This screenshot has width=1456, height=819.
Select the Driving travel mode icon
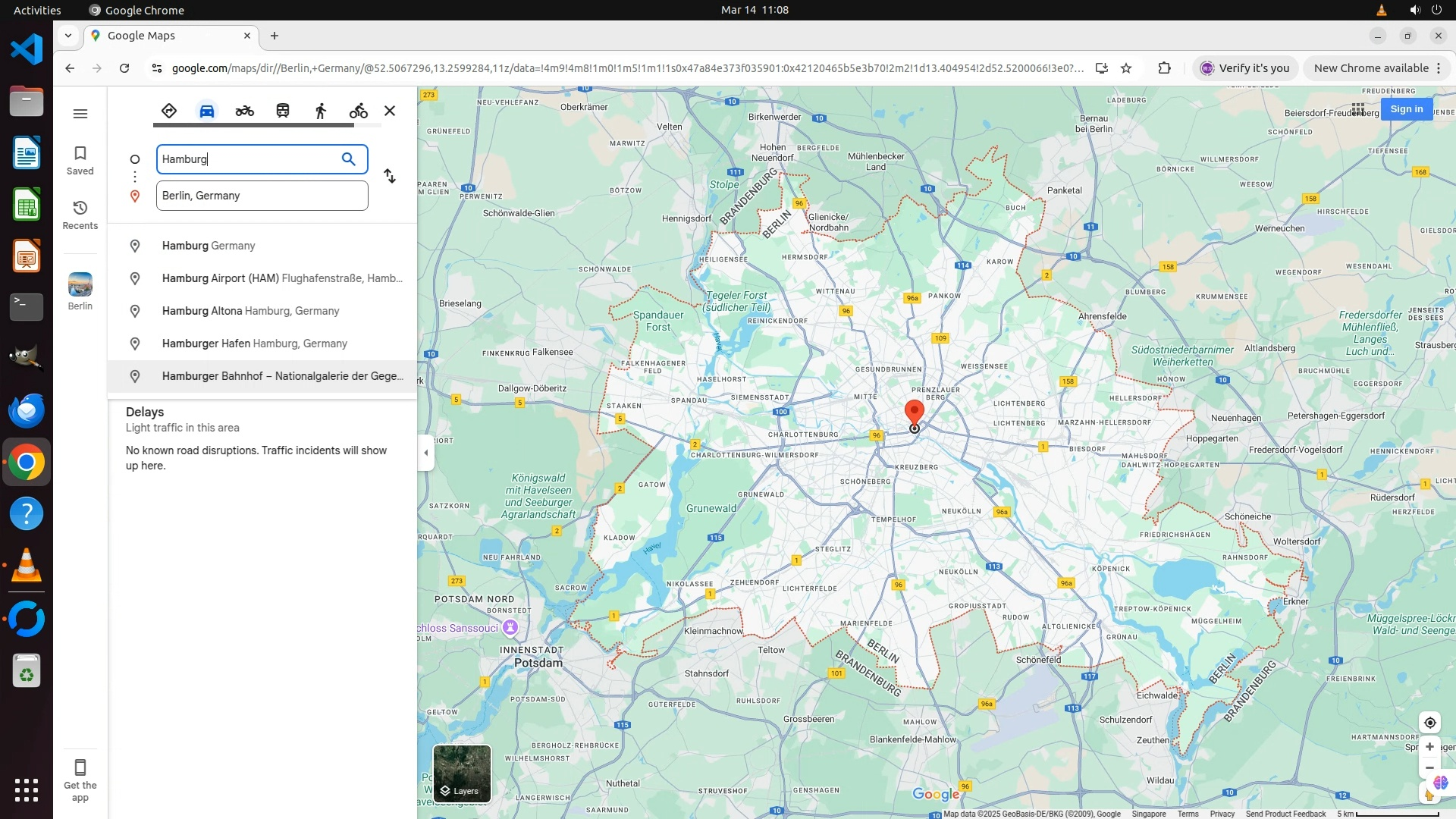207,111
